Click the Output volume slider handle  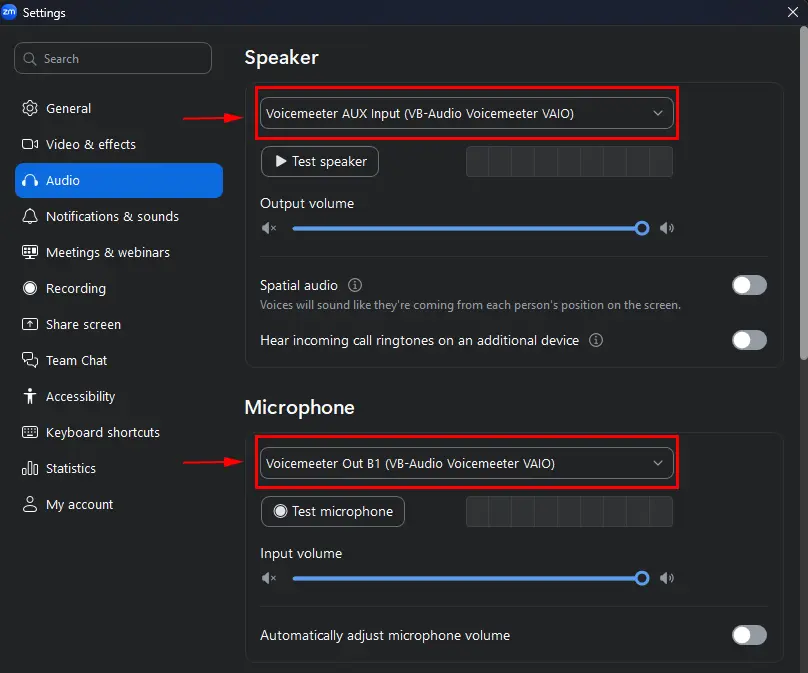point(642,228)
